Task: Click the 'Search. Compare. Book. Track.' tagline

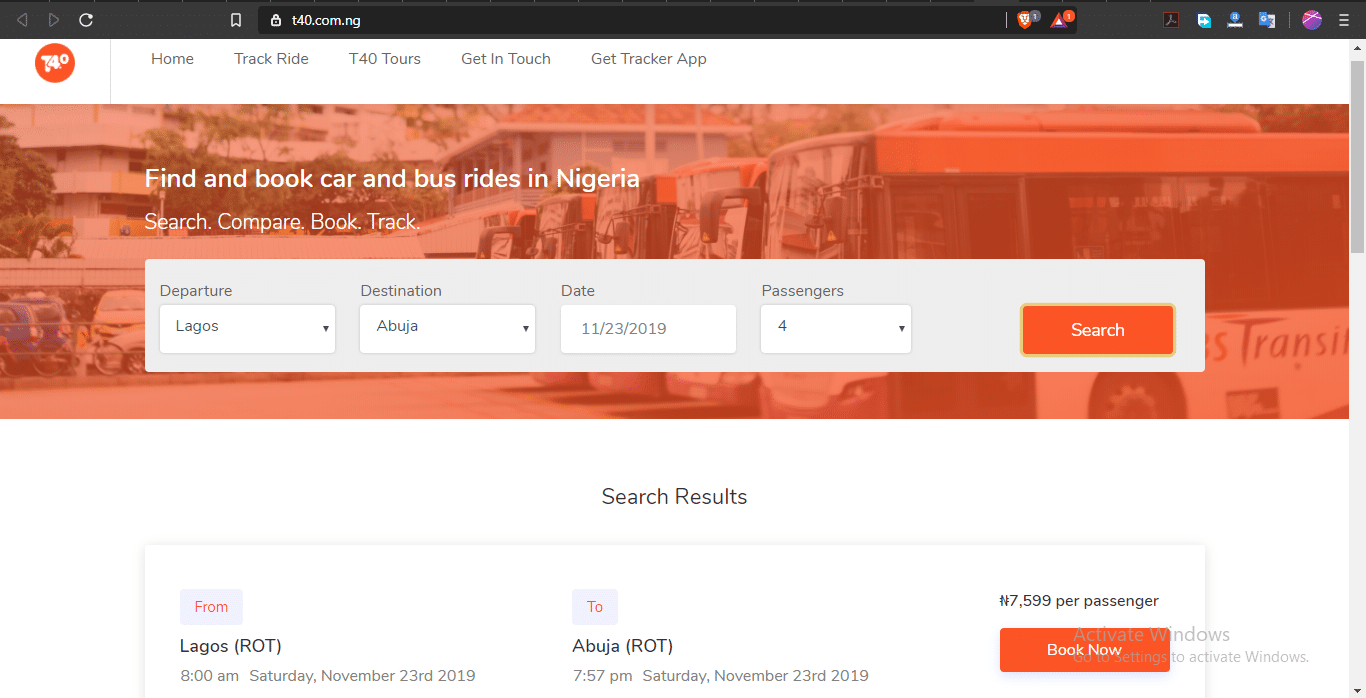Action: [x=282, y=222]
